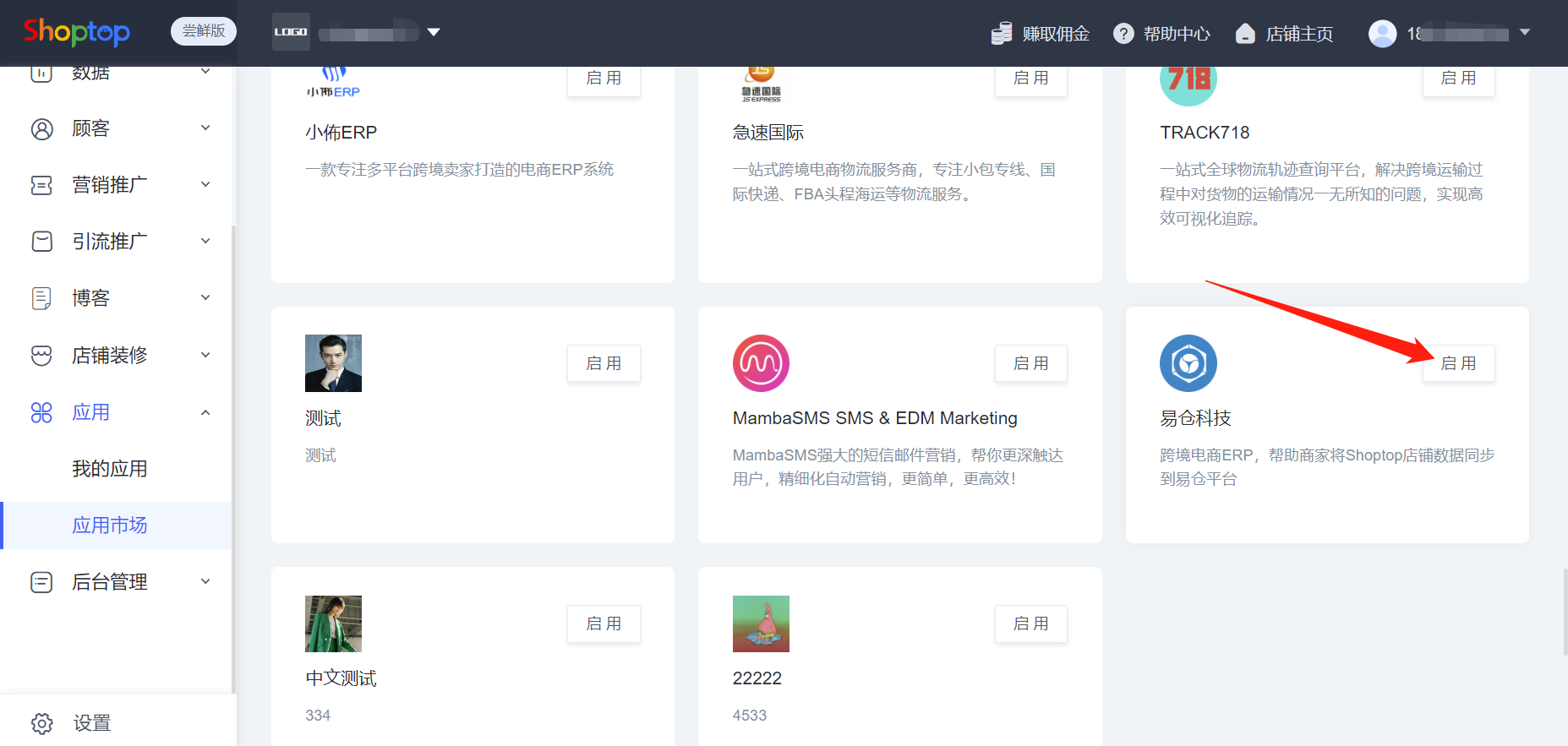Click the 测试 app portrait thumbnail
Image resolution: width=1568 pixels, height=746 pixels.
tap(333, 363)
